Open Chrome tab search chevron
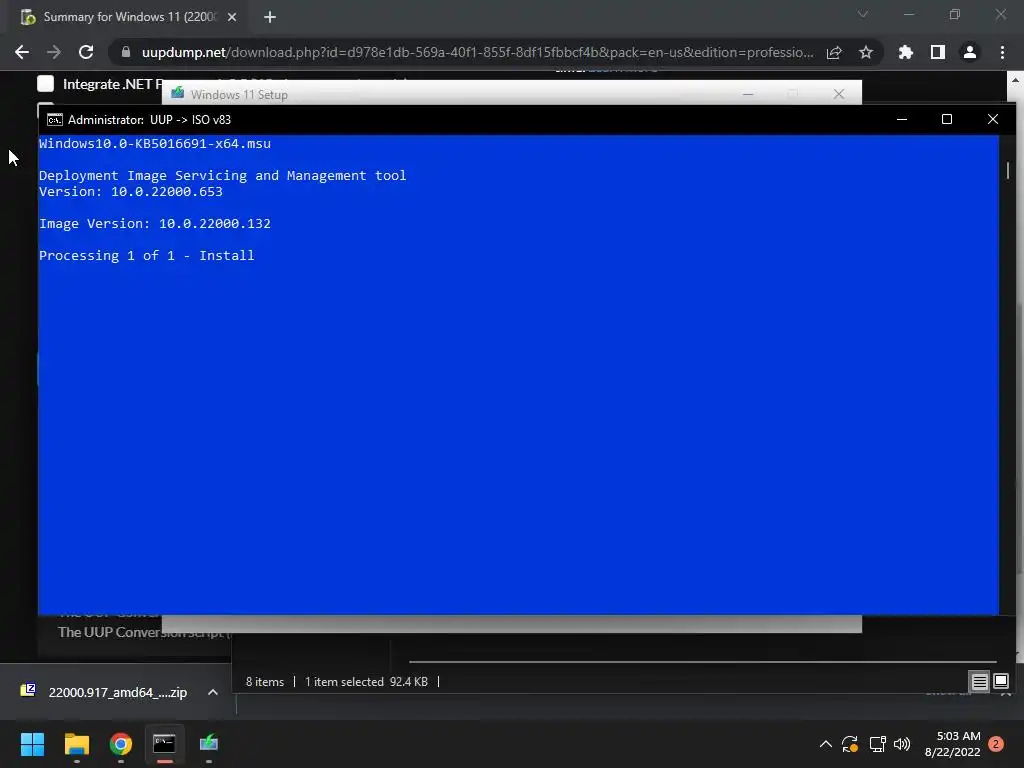Screen dimensions: 1024x768 pyautogui.click(x=863, y=14)
